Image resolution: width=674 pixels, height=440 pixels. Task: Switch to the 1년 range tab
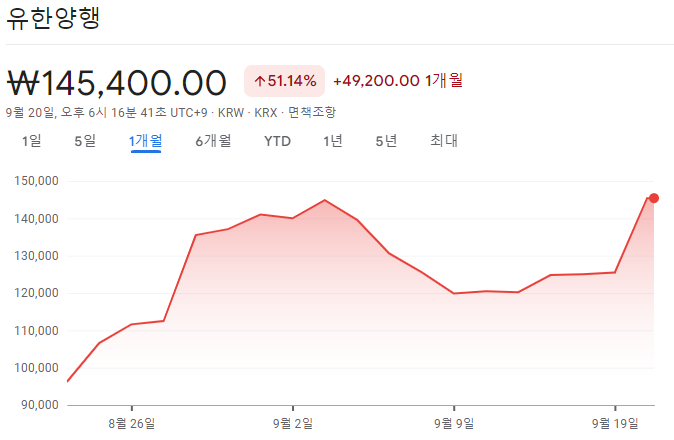[333, 141]
